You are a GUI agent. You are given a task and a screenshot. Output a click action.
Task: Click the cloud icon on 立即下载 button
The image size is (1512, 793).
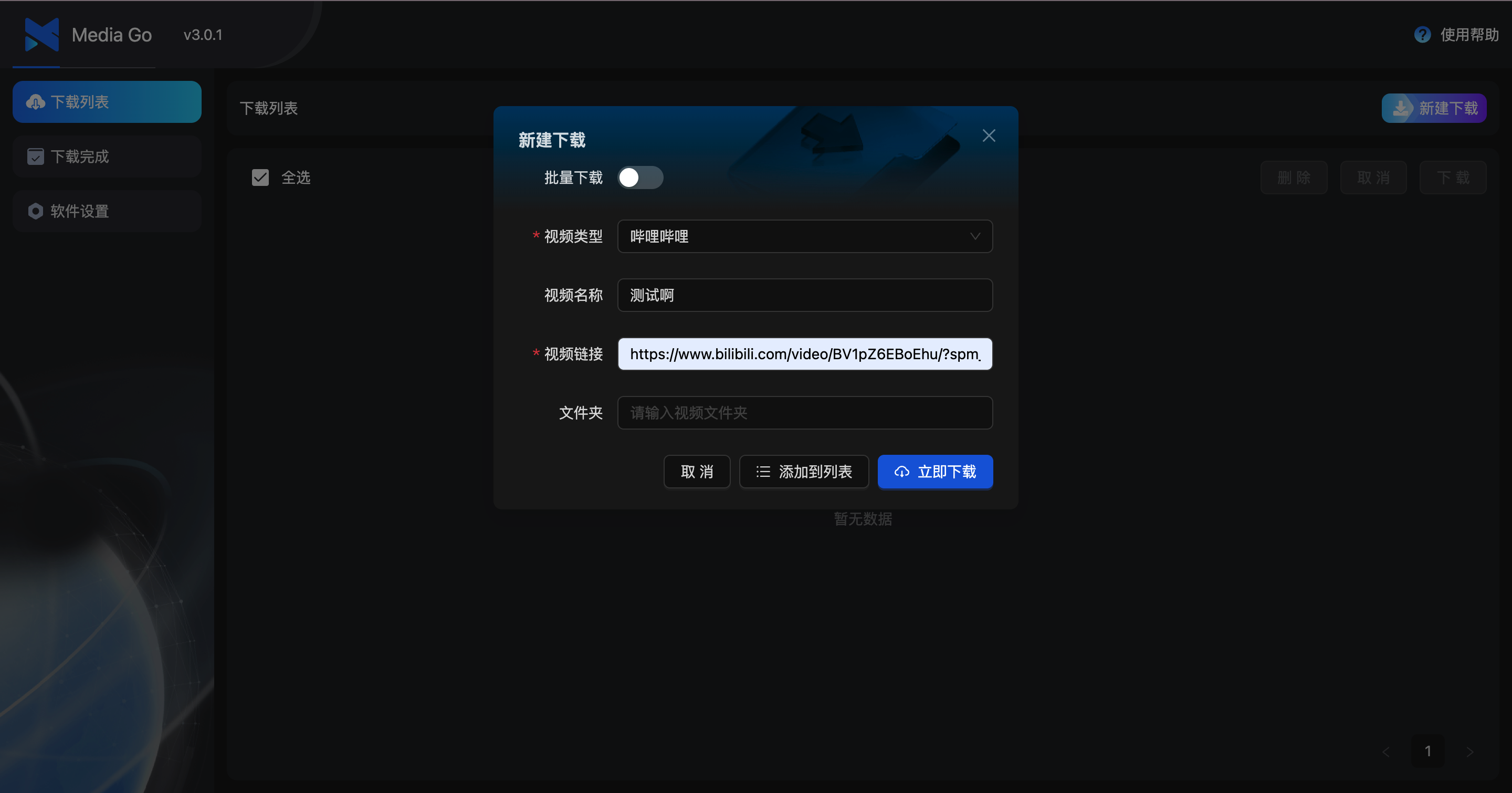(901, 472)
